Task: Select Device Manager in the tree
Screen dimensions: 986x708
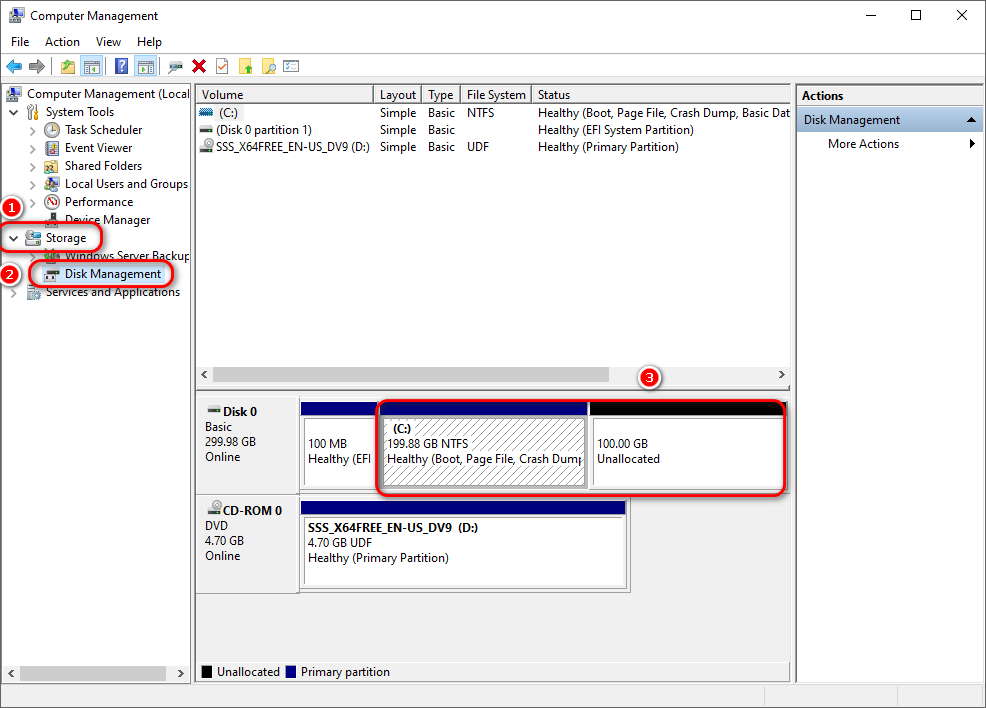Action: [x=107, y=220]
